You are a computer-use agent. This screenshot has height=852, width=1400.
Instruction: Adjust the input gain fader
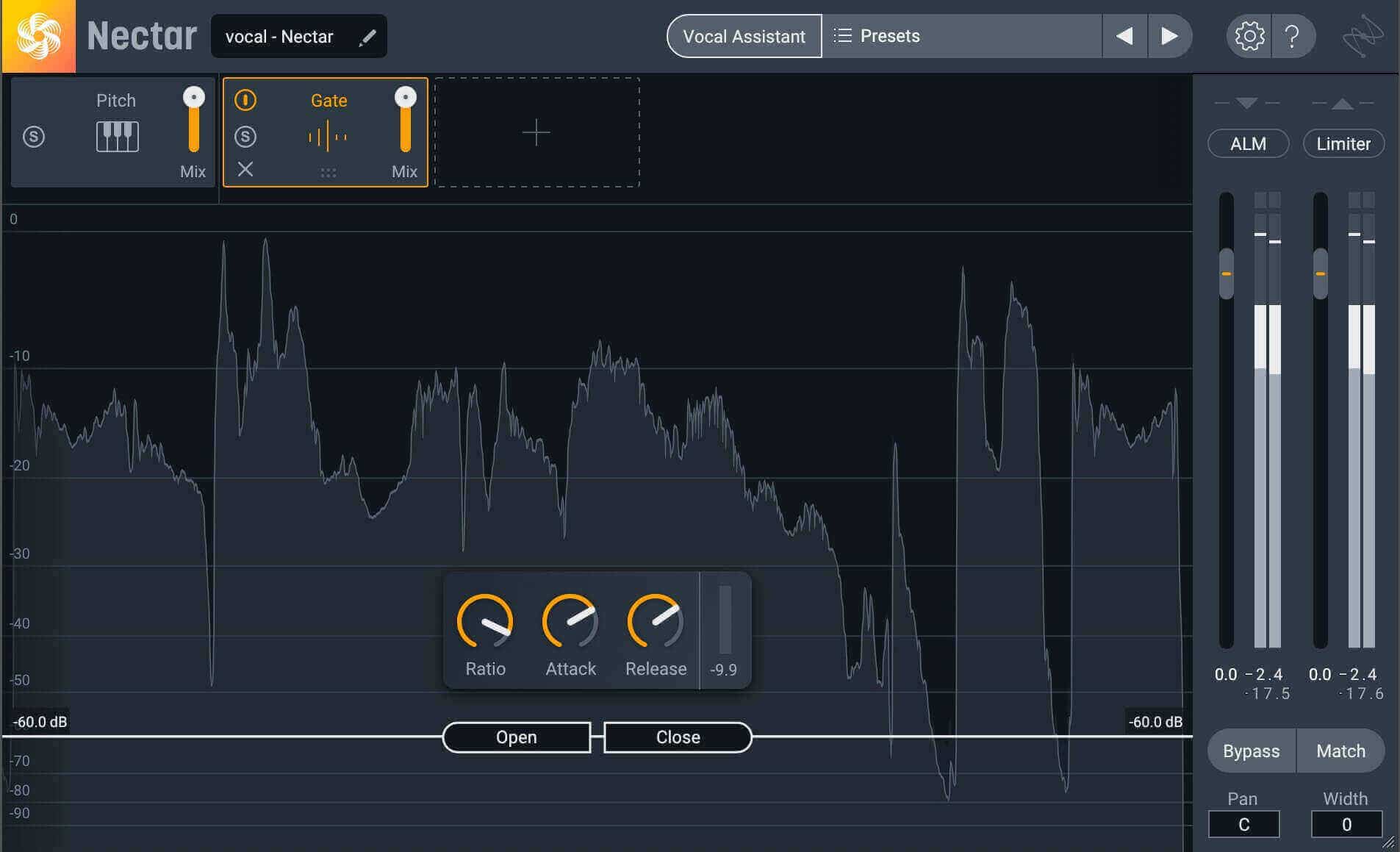[1226, 273]
